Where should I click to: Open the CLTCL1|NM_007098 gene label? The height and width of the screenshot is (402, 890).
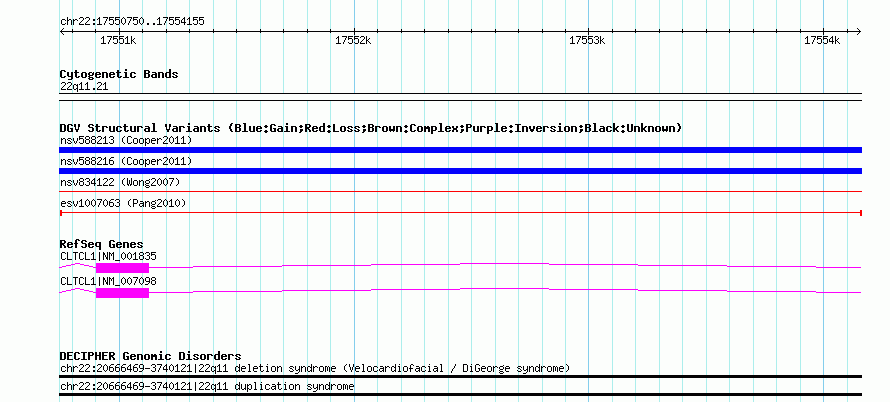[108, 282]
